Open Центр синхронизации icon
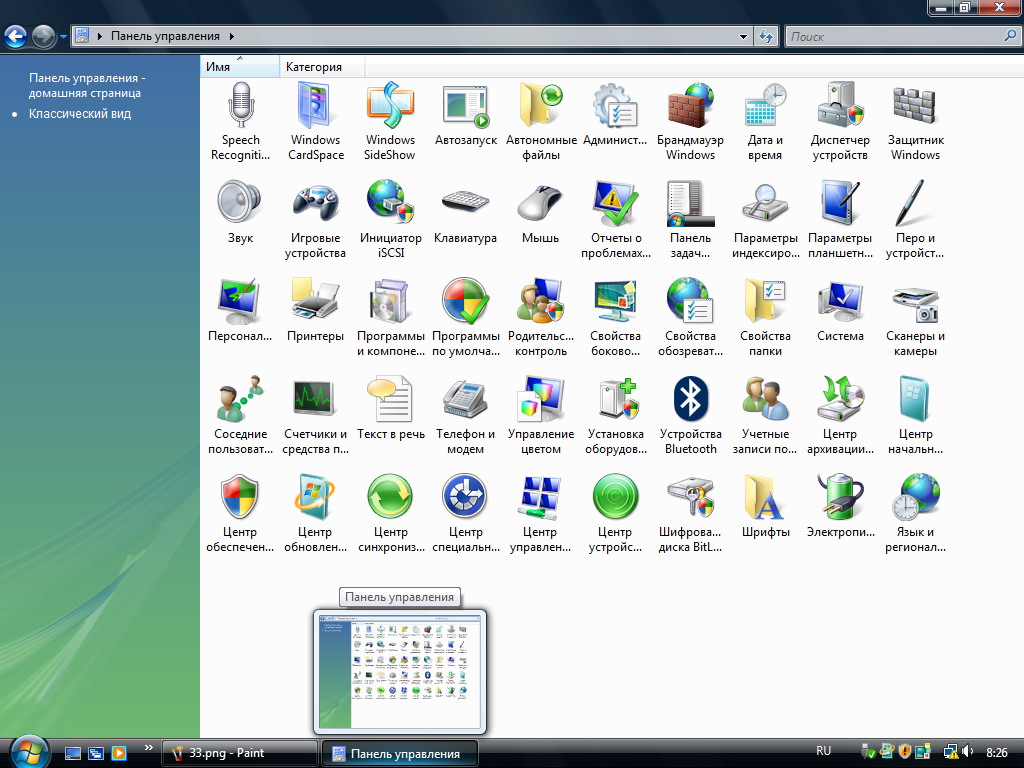 point(390,497)
